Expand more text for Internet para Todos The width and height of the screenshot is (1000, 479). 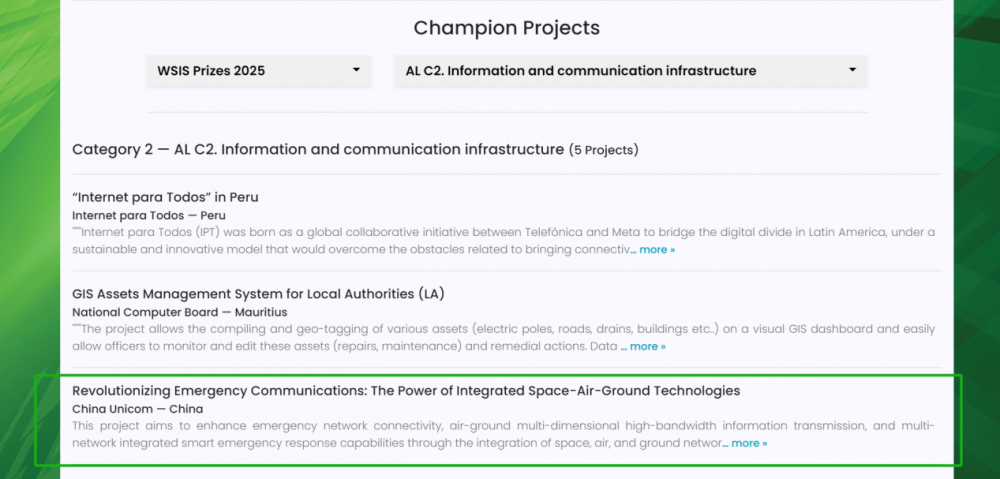653,250
